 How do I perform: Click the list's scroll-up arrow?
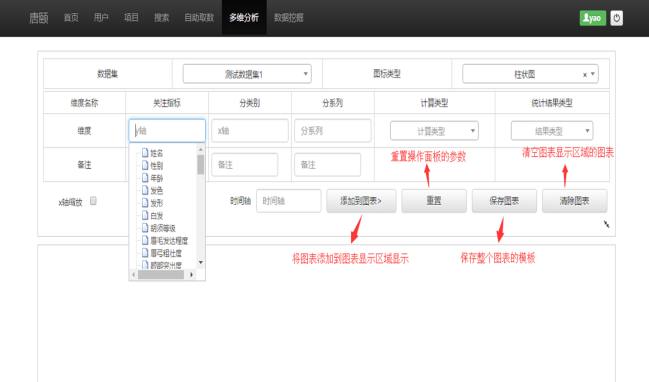[x=201, y=149]
